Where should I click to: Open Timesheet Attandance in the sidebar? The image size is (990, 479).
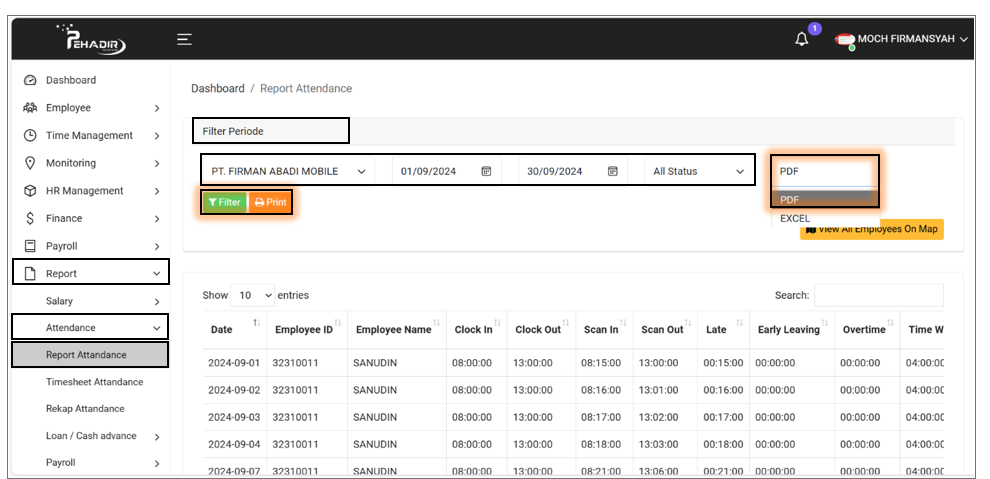94,382
